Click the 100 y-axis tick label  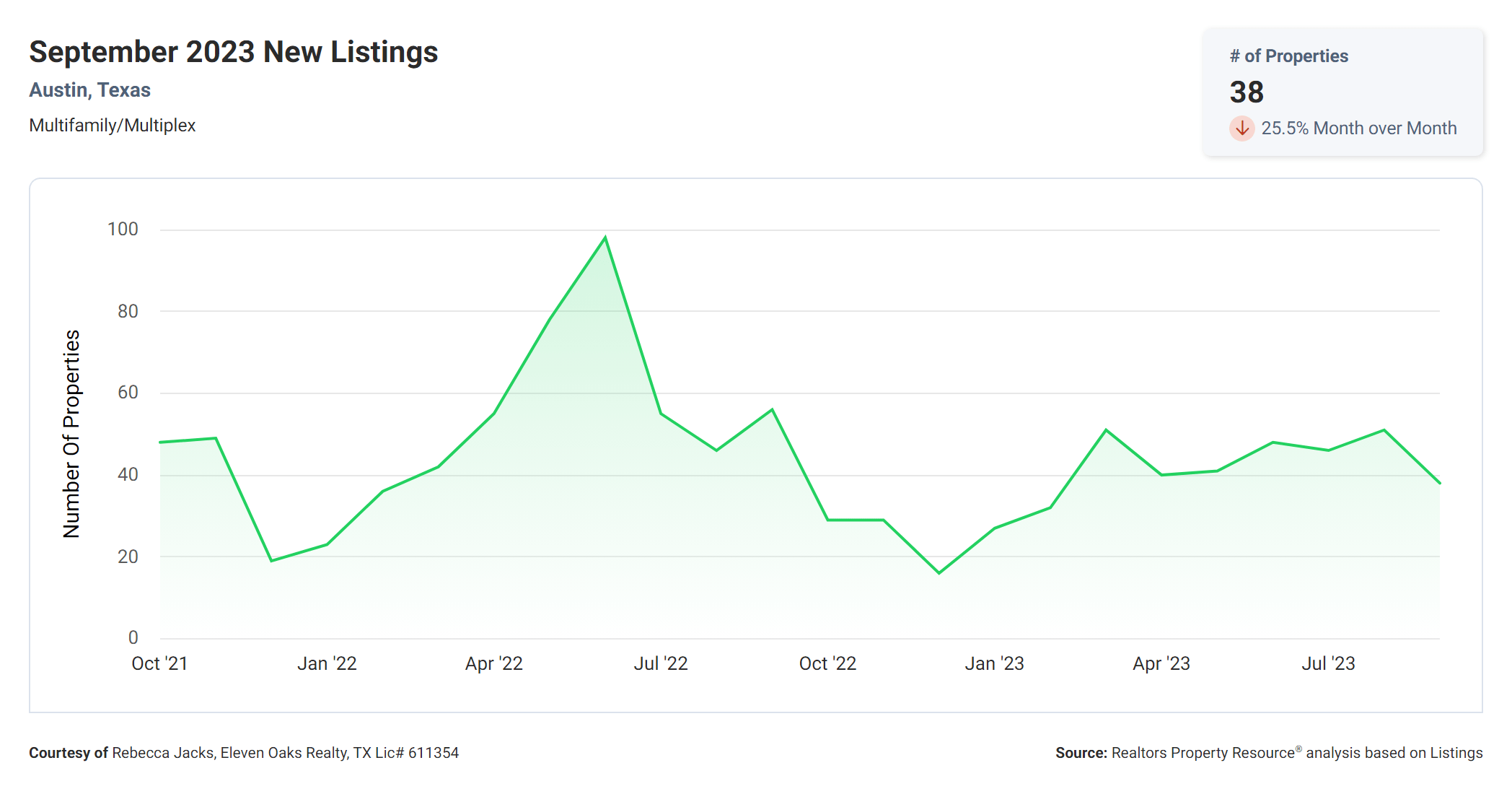click(x=123, y=230)
